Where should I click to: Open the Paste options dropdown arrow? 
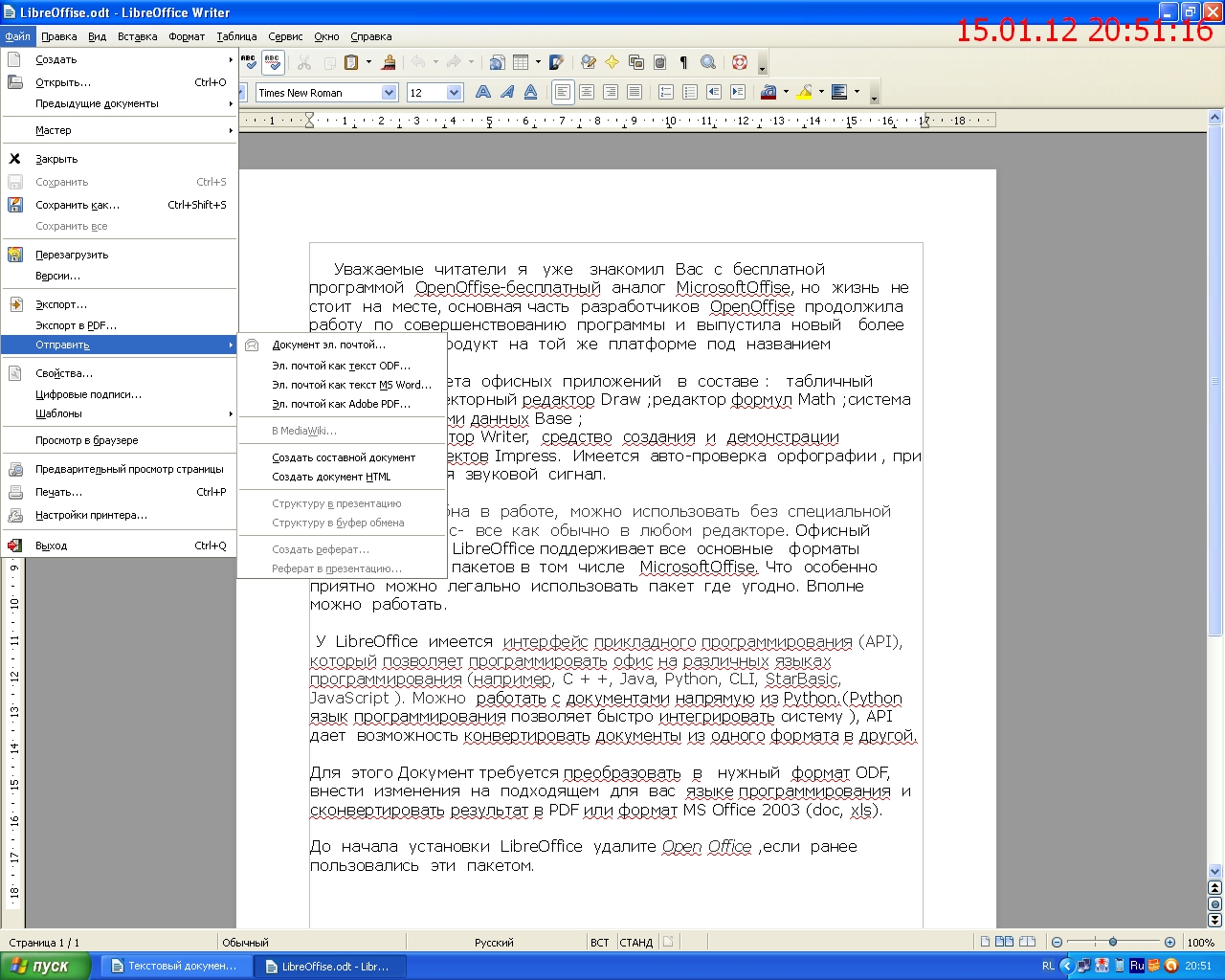(x=368, y=62)
